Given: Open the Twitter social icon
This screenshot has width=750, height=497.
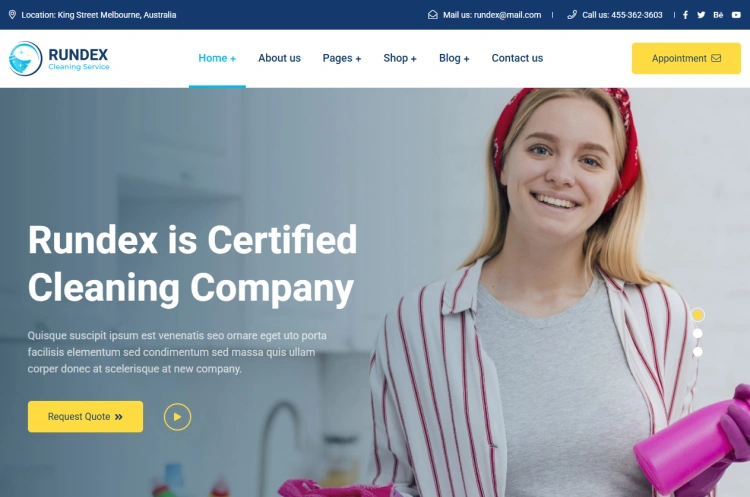Looking at the screenshot, I should pos(701,15).
